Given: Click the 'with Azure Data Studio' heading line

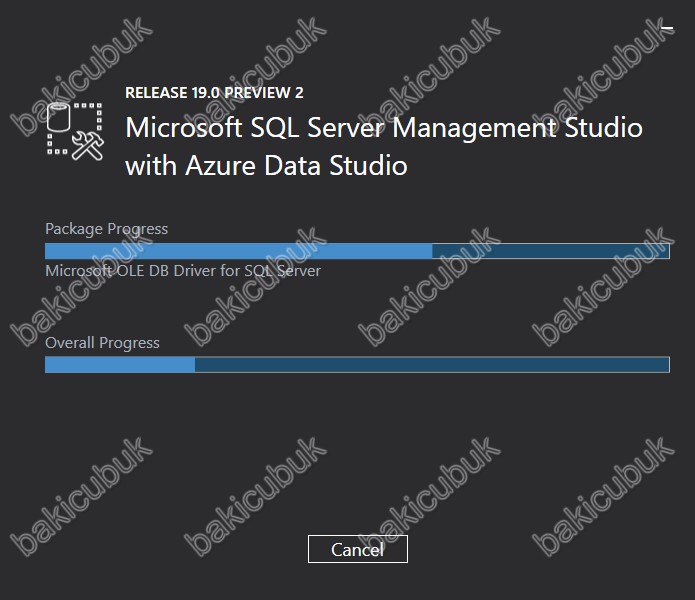Looking at the screenshot, I should pos(266,166).
